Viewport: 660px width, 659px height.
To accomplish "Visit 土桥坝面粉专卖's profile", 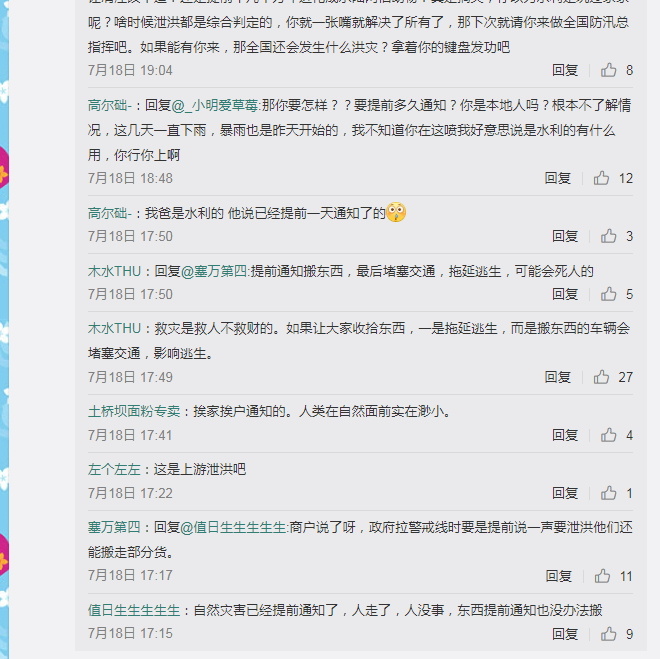I will click(x=134, y=411).
